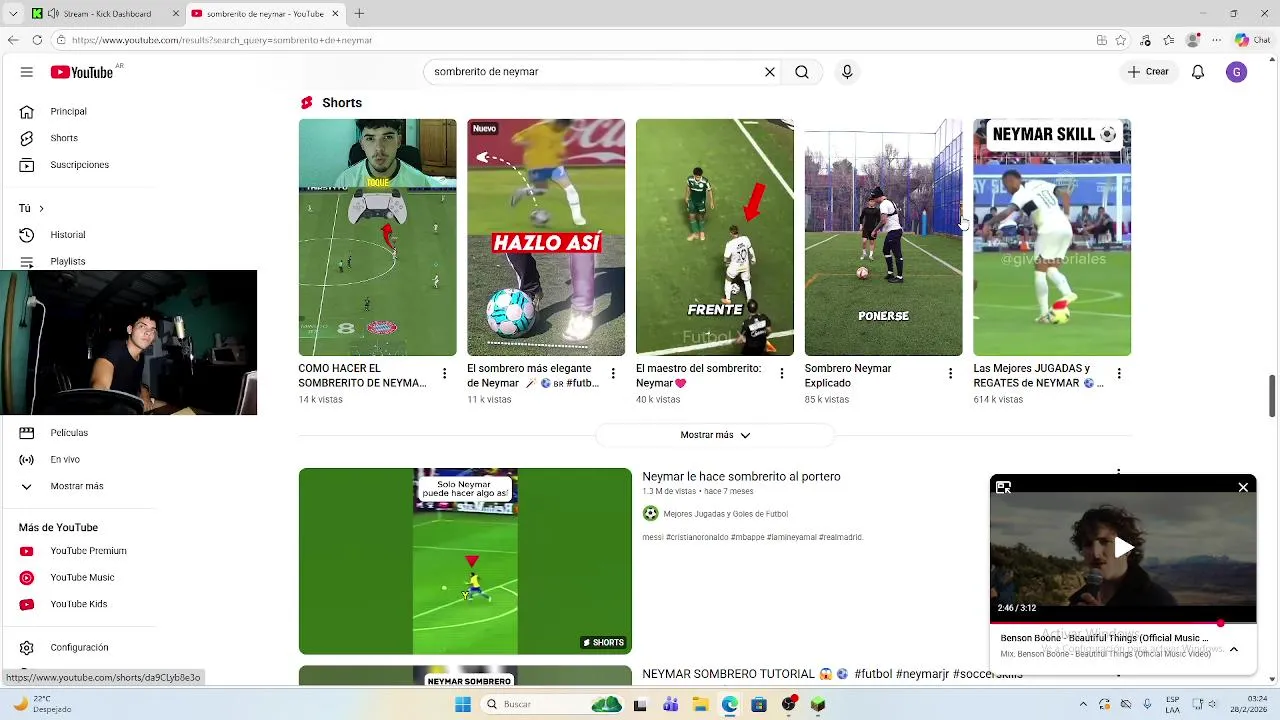Clear the search query with the X
Image resolution: width=1280 pixels, height=720 pixels.
[770, 72]
